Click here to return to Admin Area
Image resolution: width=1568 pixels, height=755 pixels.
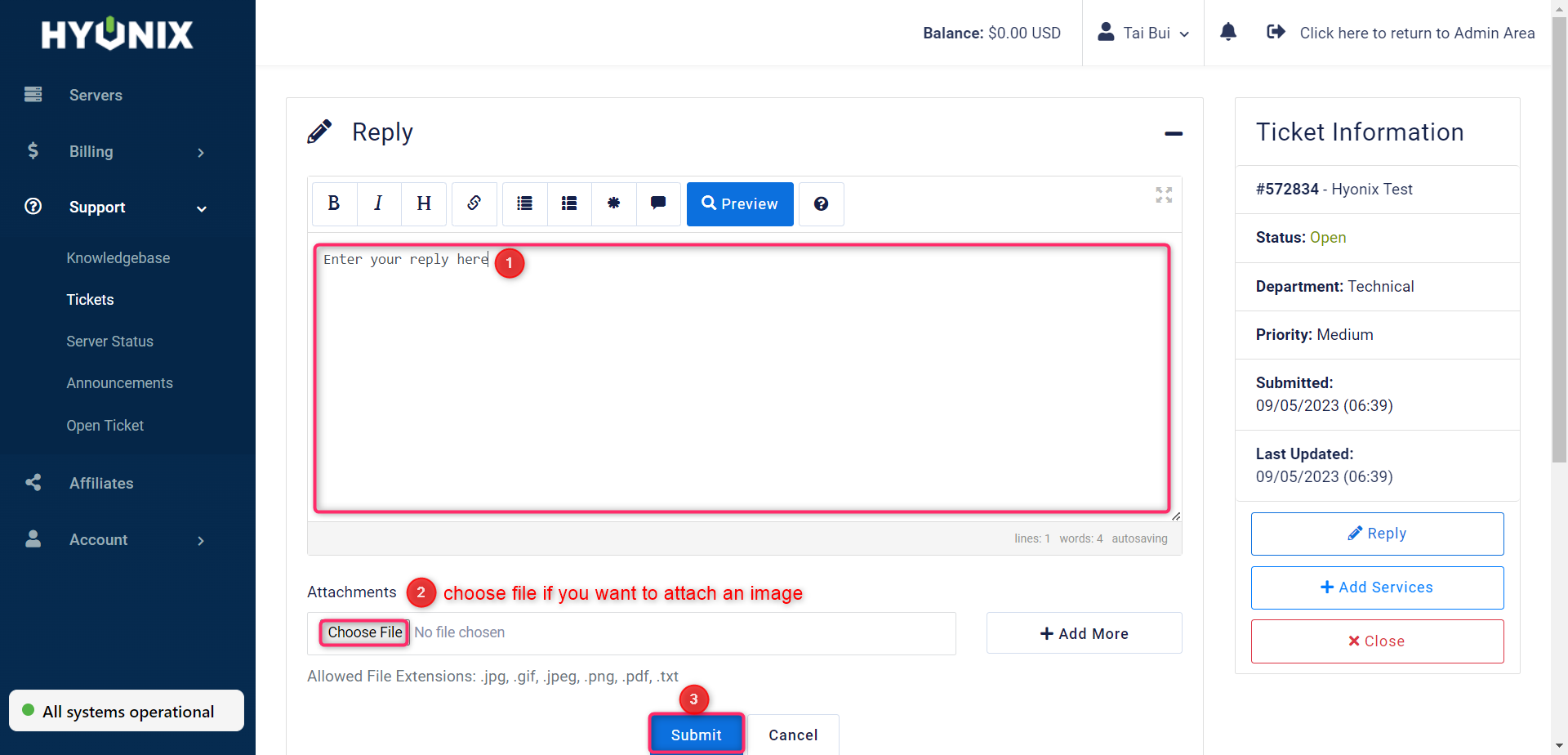1418,33
